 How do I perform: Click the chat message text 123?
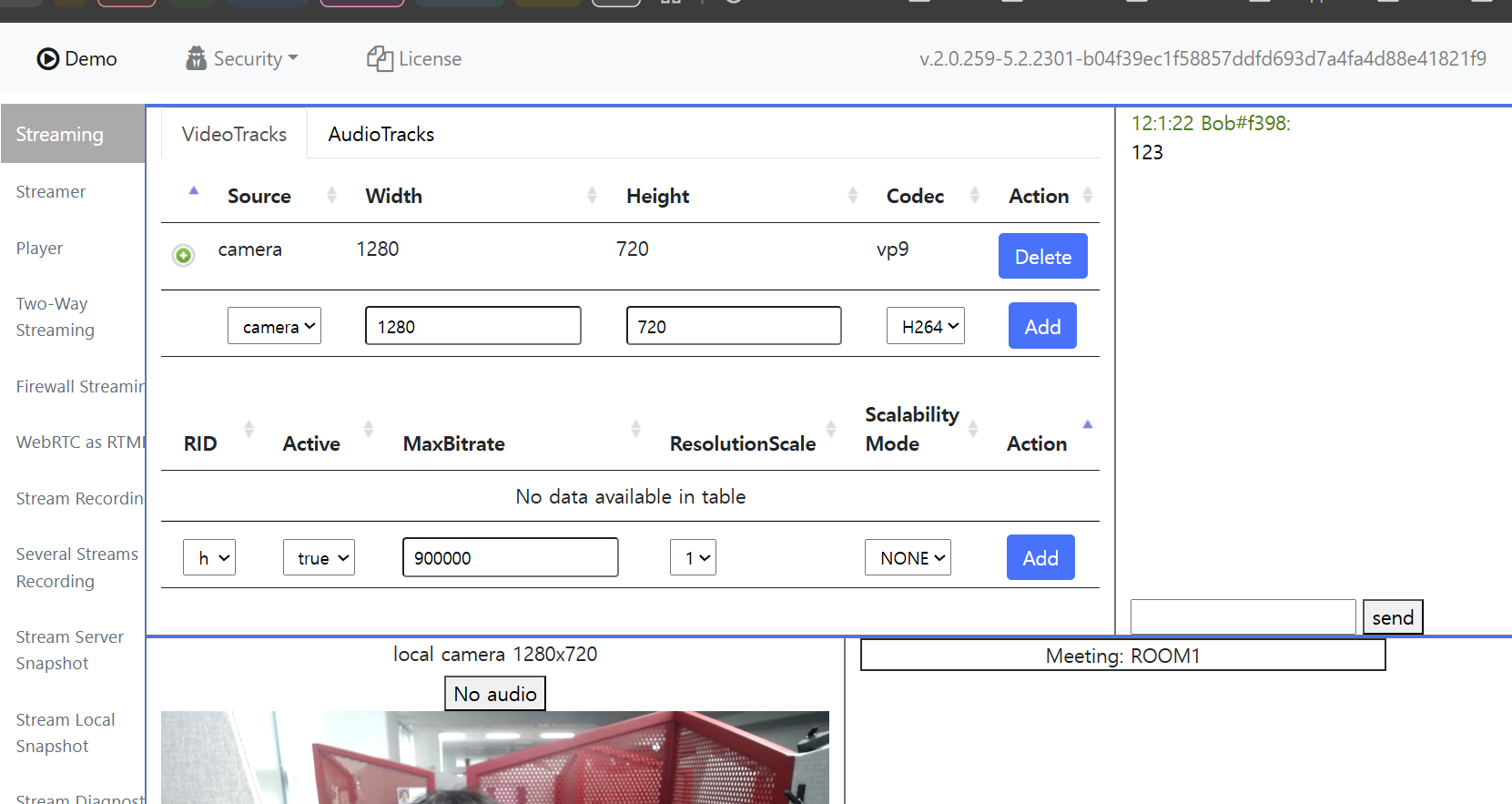[x=1147, y=152]
